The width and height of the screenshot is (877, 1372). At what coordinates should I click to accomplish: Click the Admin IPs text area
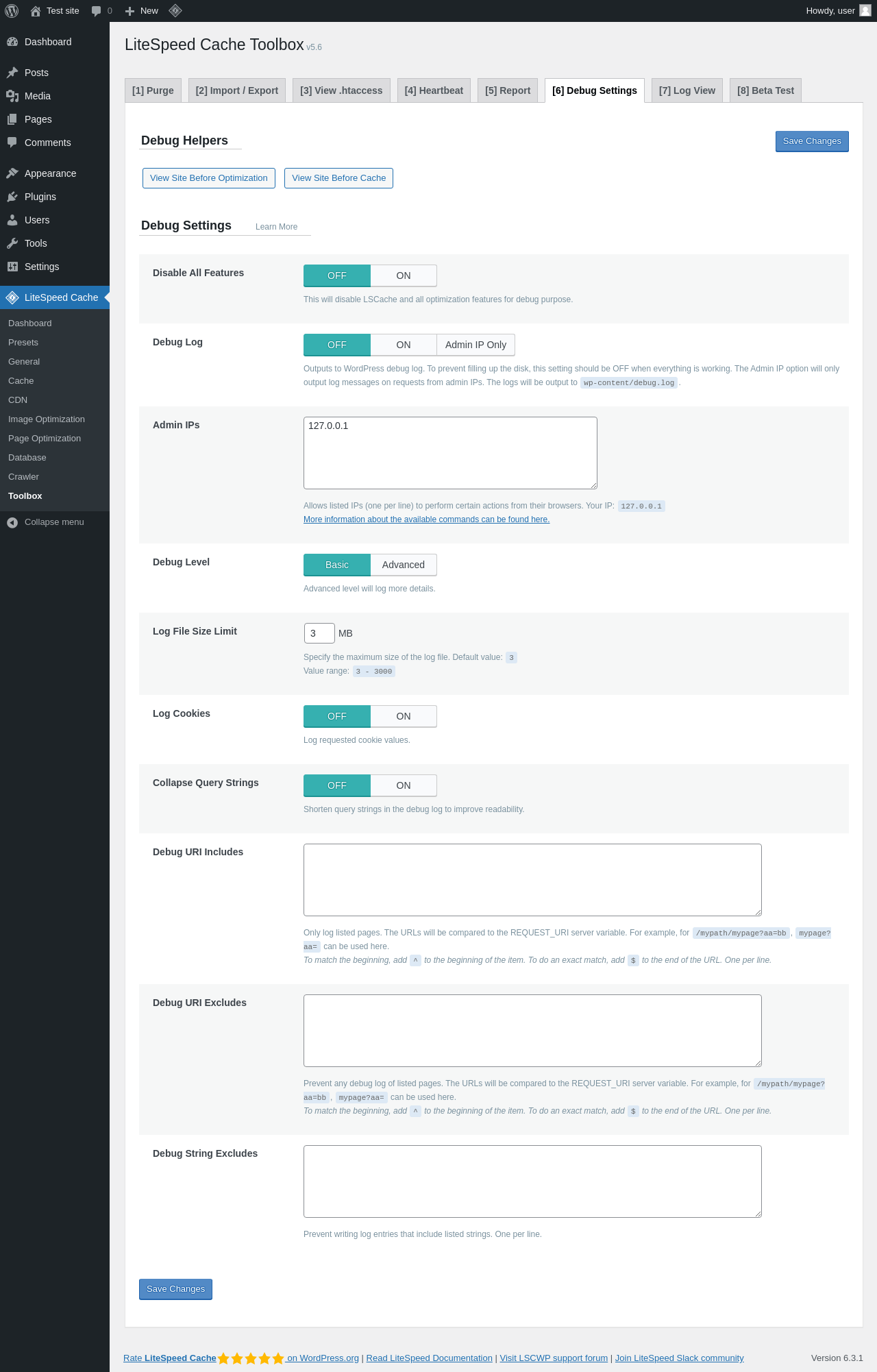click(450, 453)
